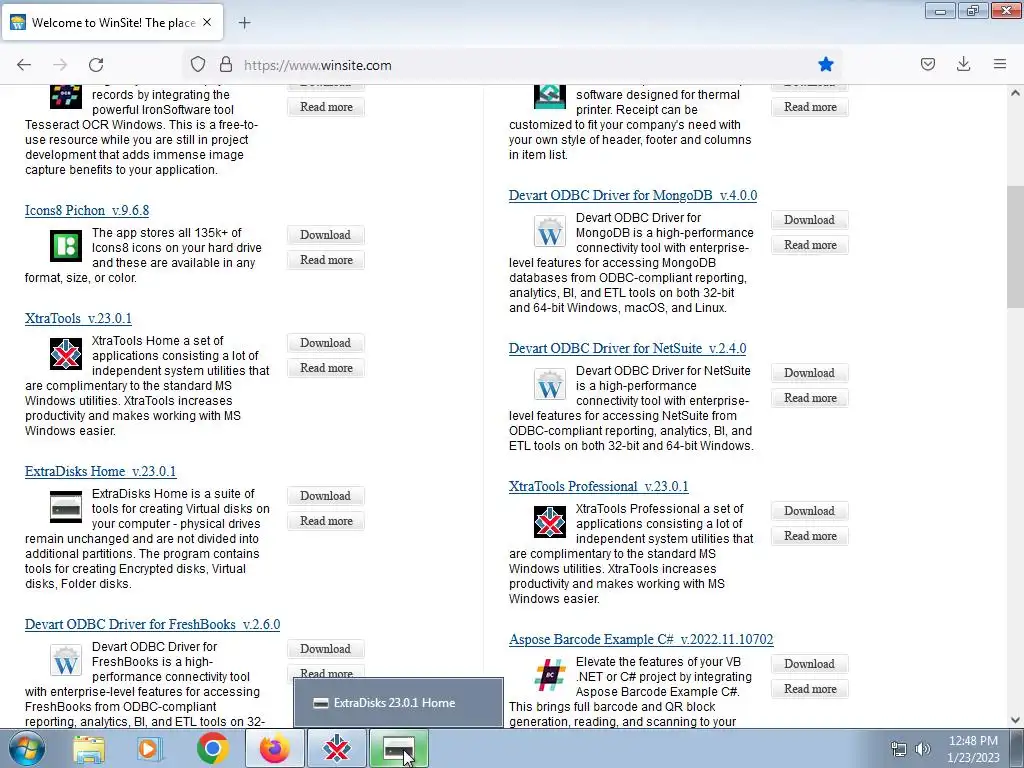The width and height of the screenshot is (1024, 768).
Task: Open Devart ODBC Driver for NetSuite link
Action: [628, 348]
